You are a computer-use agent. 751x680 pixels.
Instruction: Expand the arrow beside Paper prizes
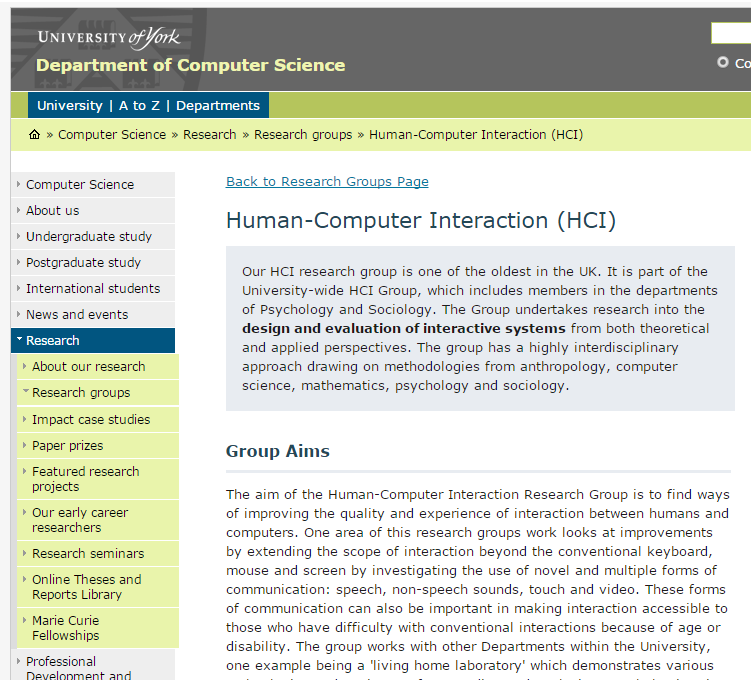24,445
